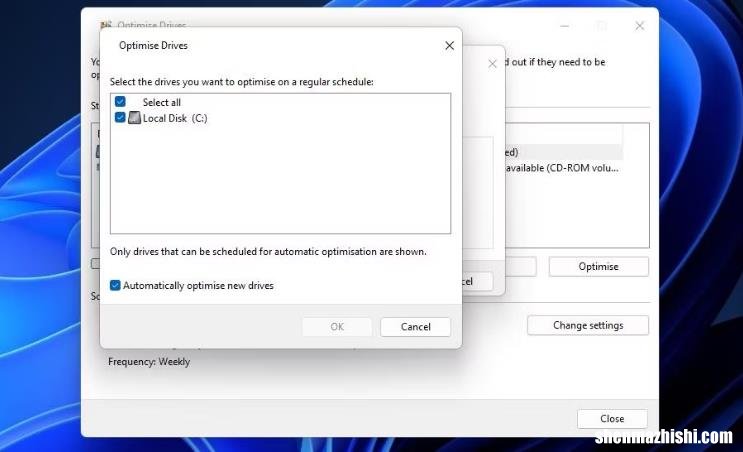Screen dimensions: 743x452
Task: Open Change settings in the main window
Action: tap(588, 325)
